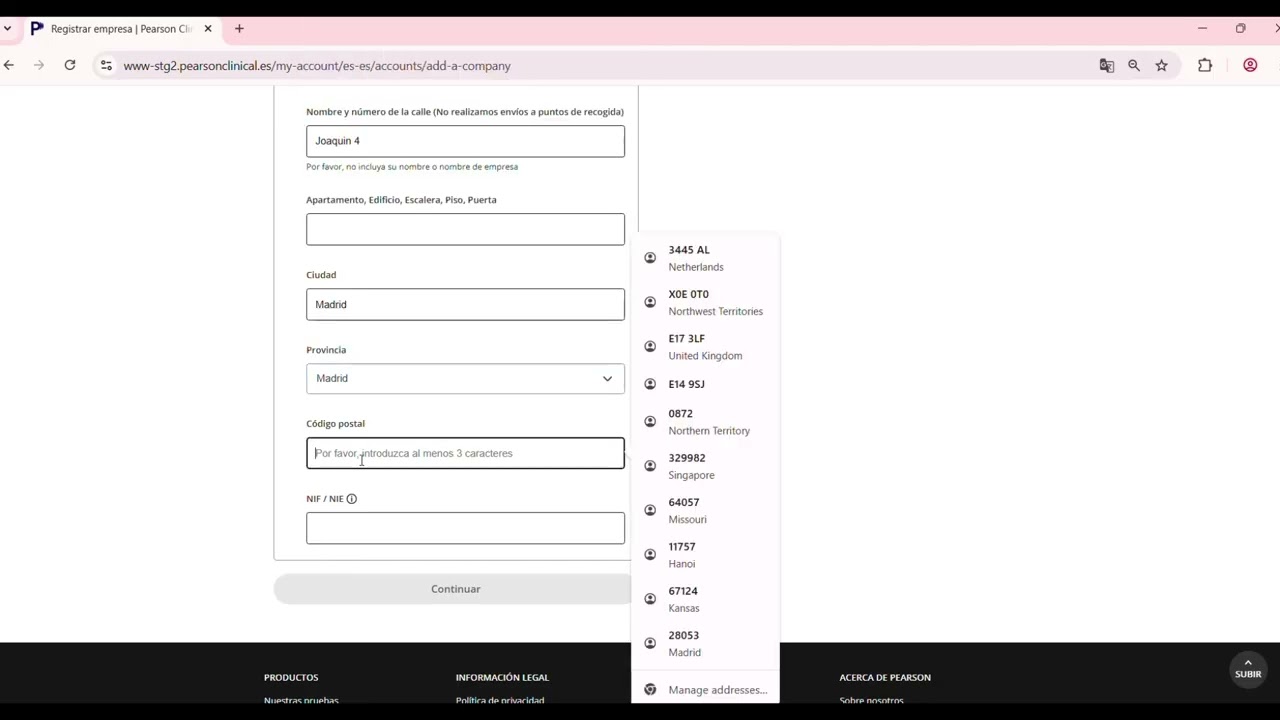Expand the Provincia dropdown showing Madrid
Image resolution: width=1280 pixels, height=720 pixels.
click(465, 378)
